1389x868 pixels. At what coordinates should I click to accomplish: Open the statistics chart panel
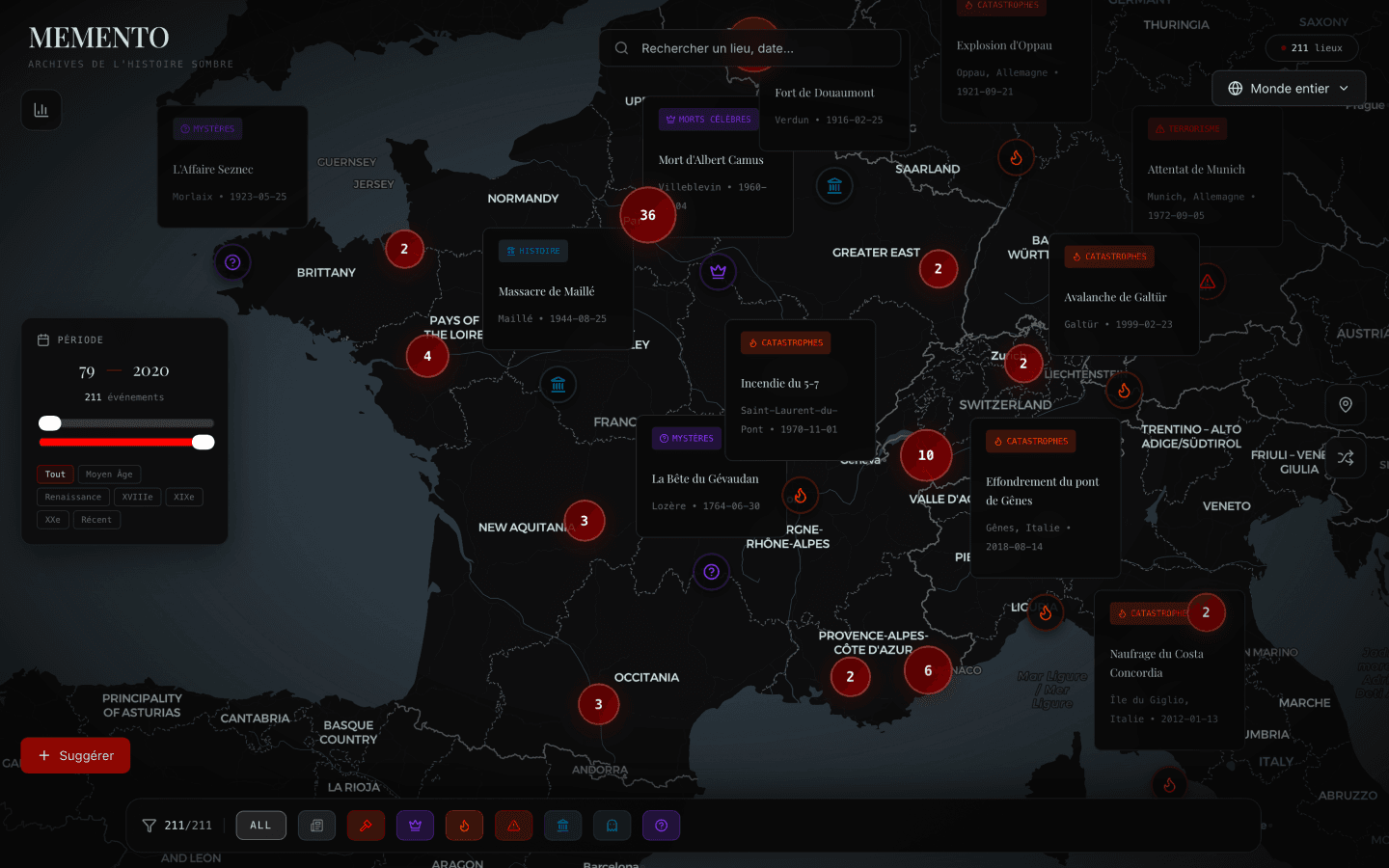coord(41,110)
